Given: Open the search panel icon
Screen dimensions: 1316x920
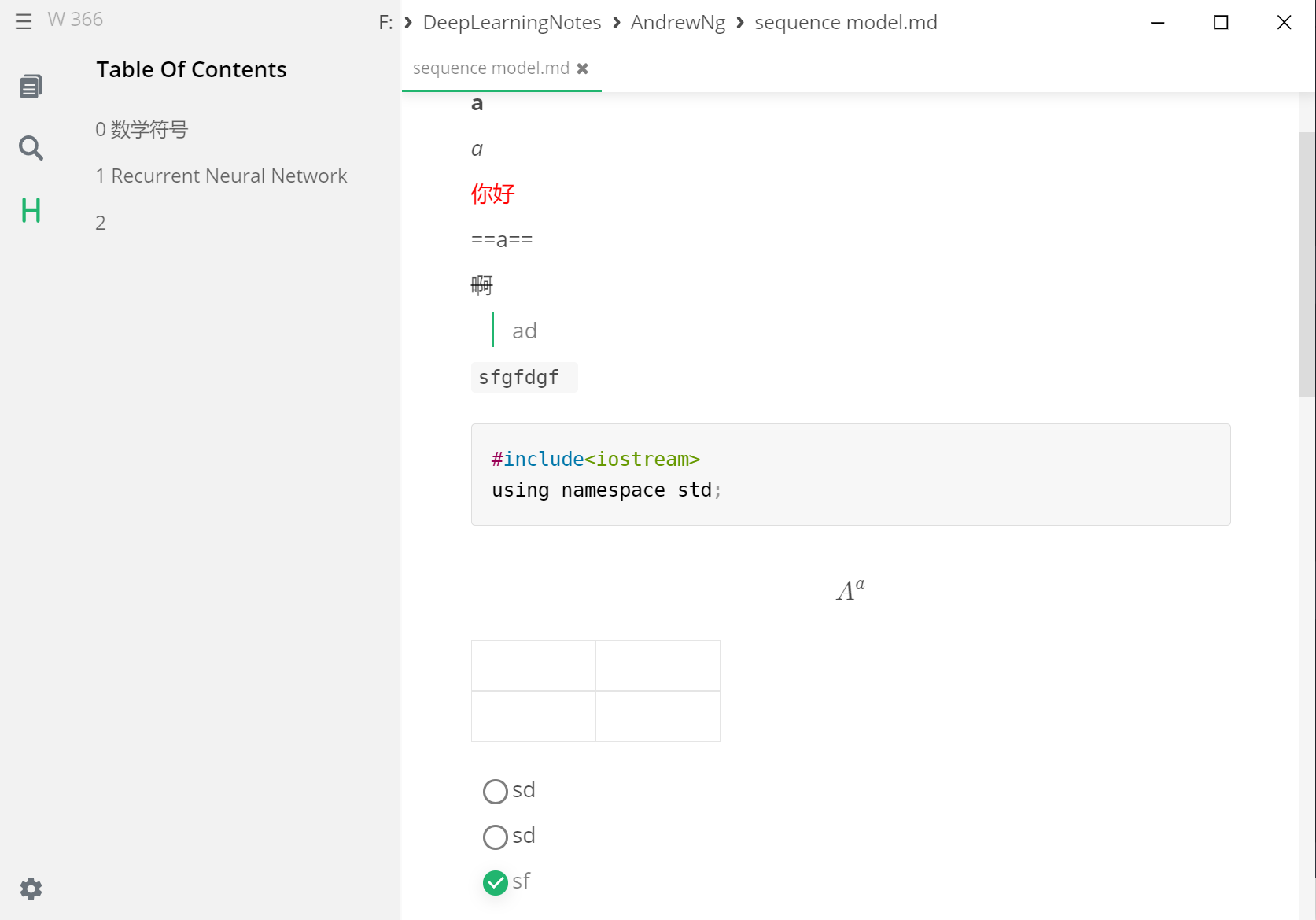Looking at the screenshot, I should tap(31, 148).
